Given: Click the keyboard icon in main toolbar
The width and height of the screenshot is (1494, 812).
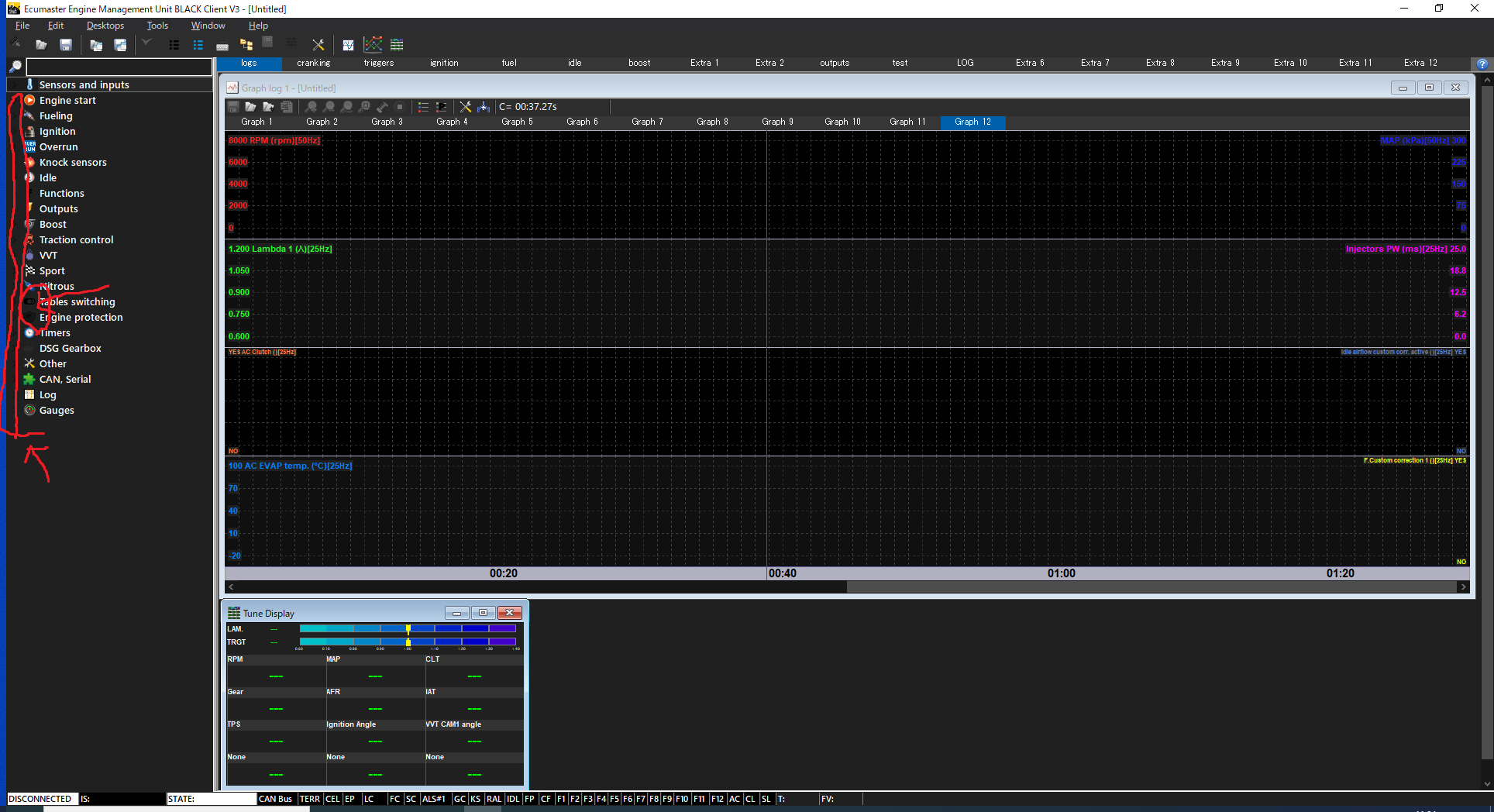Looking at the screenshot, I should 222,46.
